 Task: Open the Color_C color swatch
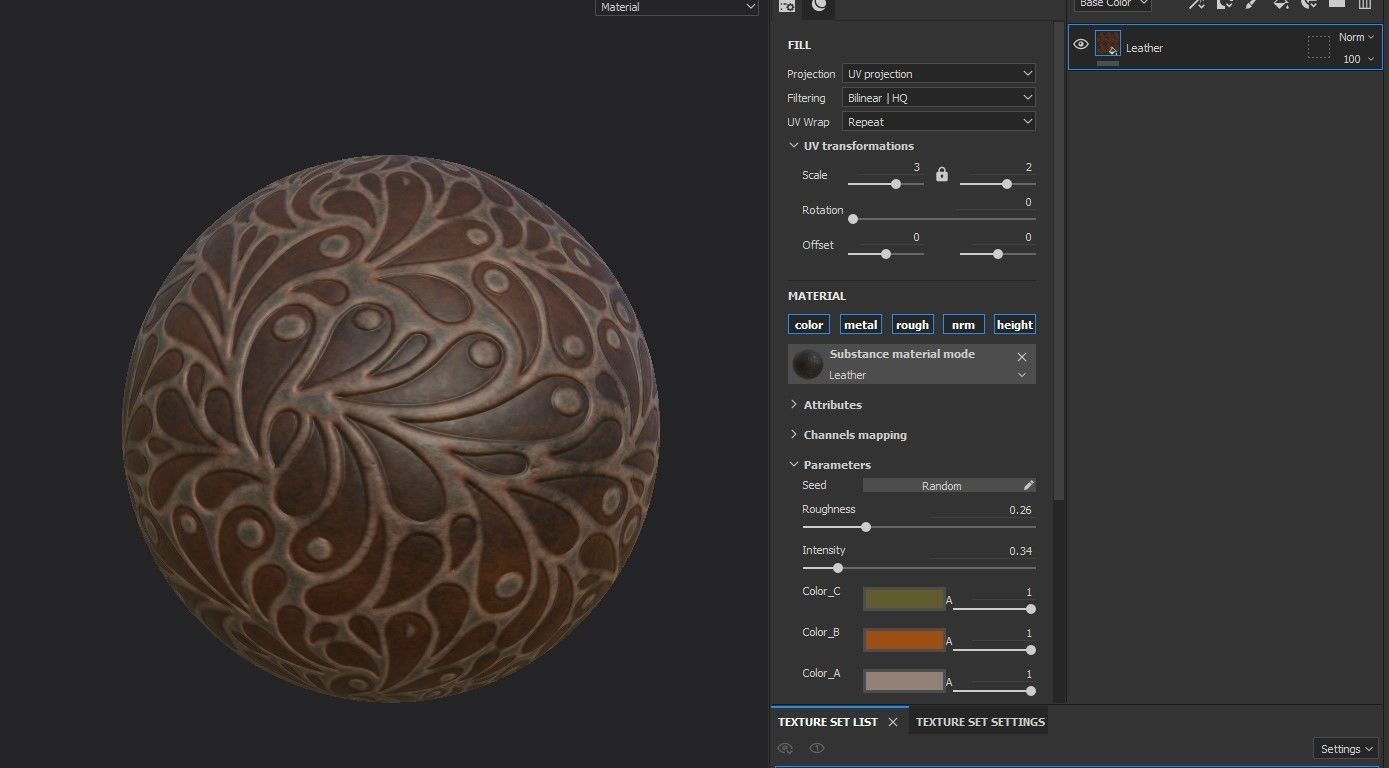904,599
